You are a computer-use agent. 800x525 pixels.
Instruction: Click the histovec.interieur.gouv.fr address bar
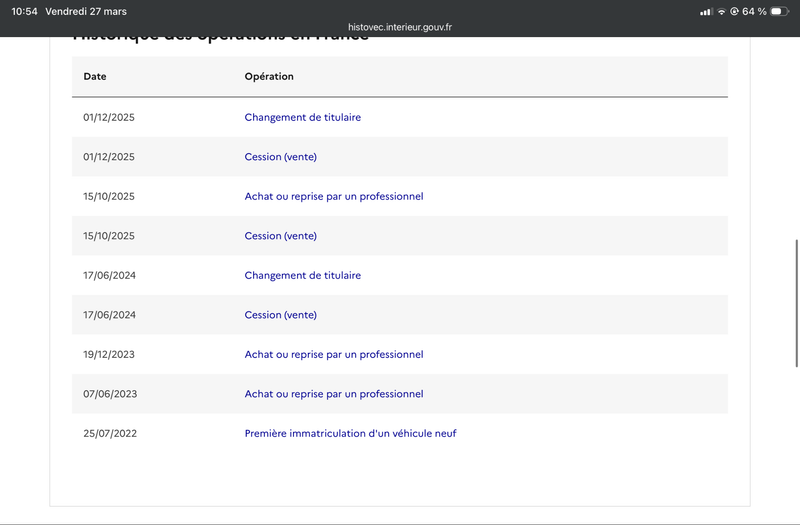(x=399, y=27)
